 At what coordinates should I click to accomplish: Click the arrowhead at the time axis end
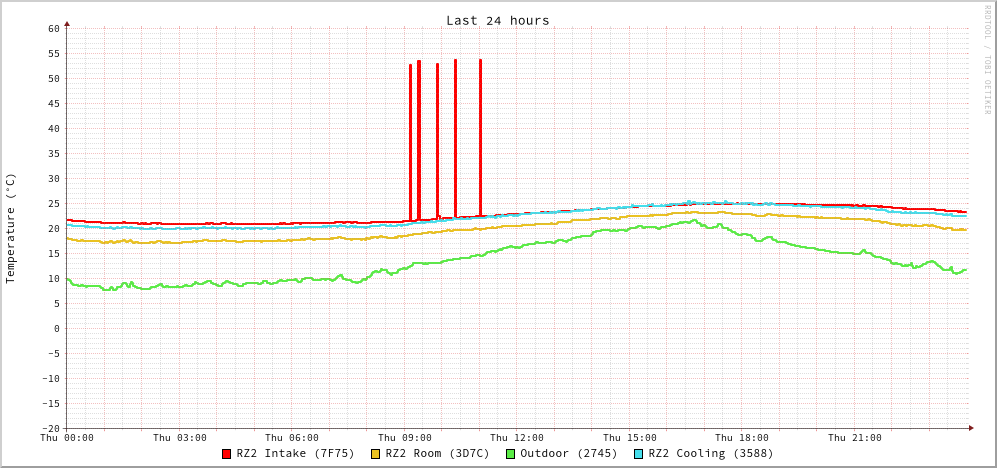point(970,428)
